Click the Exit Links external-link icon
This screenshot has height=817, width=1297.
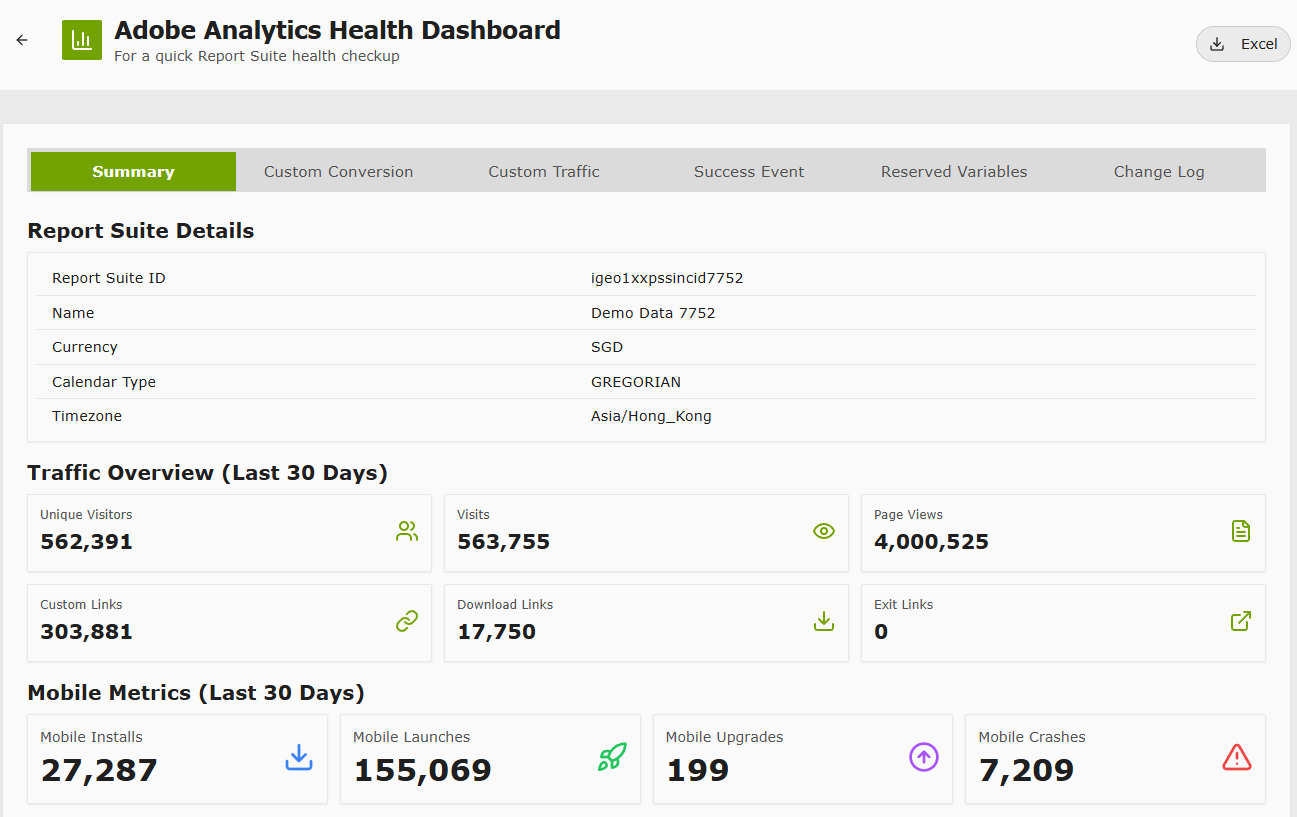pyautogui.click(x=1241, y=621)
